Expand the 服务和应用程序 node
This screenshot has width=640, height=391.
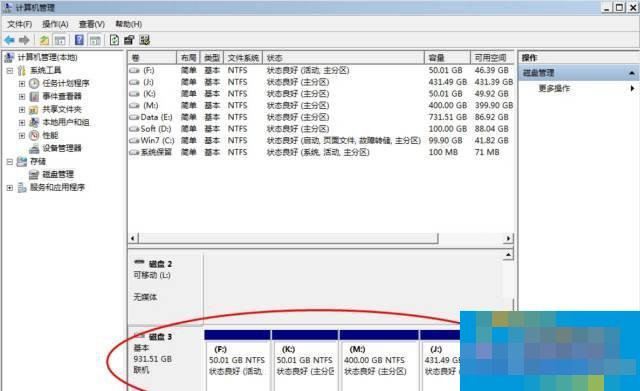[9, 188]
